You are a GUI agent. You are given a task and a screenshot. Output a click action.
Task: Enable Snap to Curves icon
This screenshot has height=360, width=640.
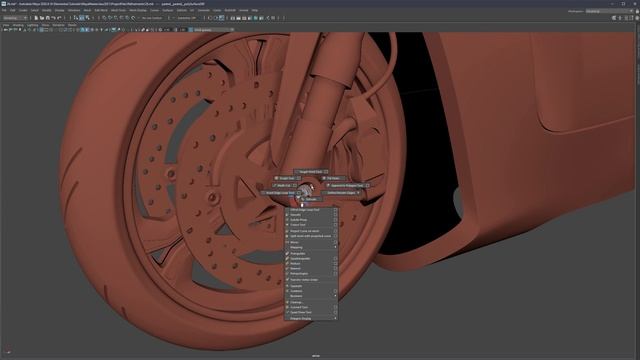tap(110, 18)
